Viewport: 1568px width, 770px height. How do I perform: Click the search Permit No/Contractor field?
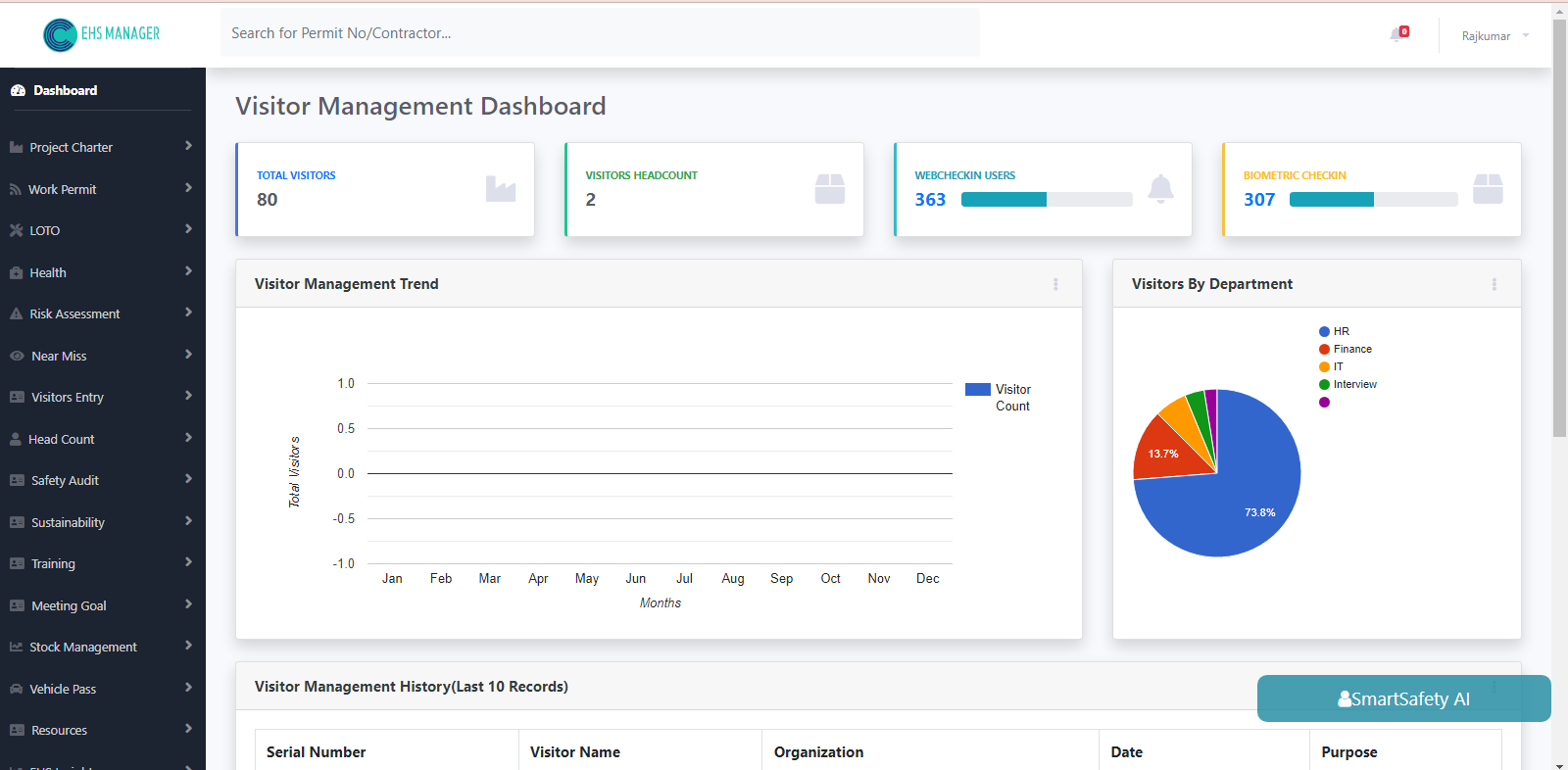point(600,33)
